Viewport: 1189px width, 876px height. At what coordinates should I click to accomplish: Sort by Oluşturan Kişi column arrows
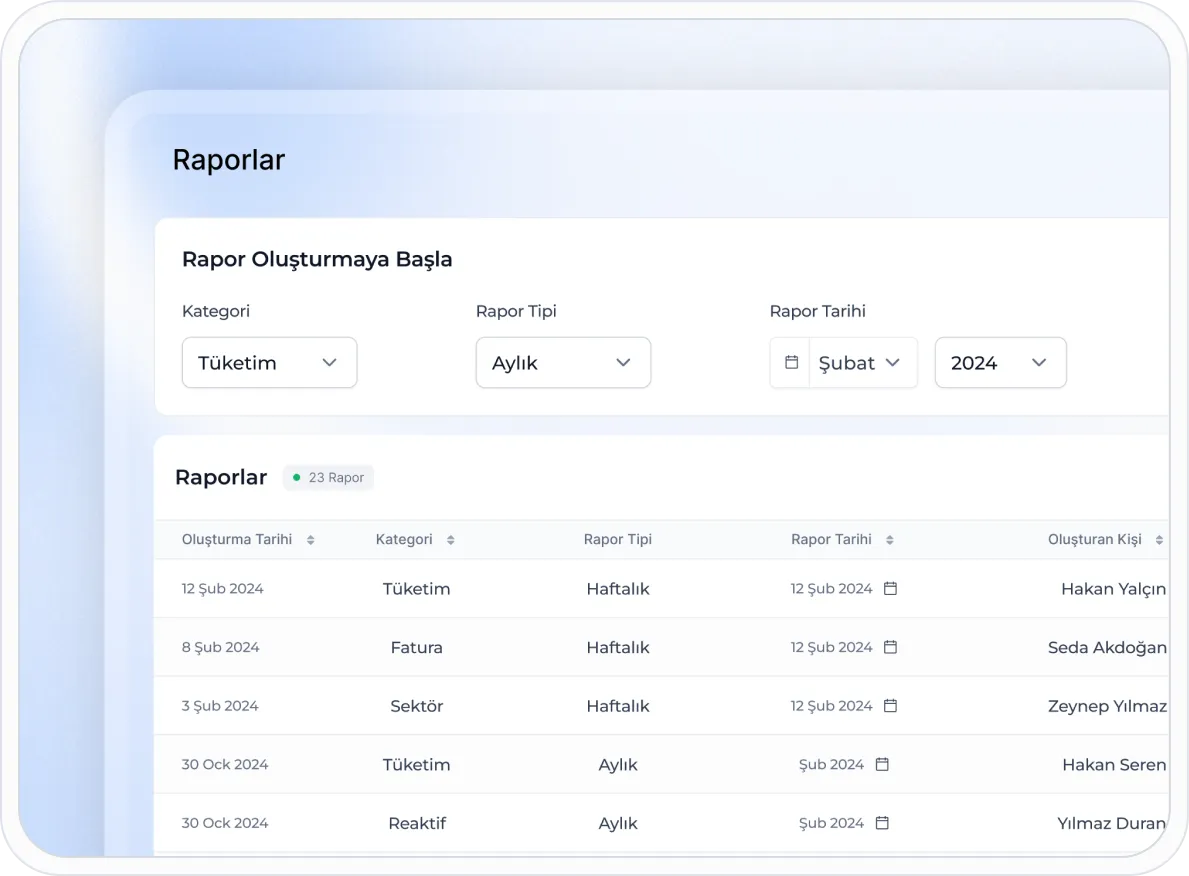tap(1159, 540)
